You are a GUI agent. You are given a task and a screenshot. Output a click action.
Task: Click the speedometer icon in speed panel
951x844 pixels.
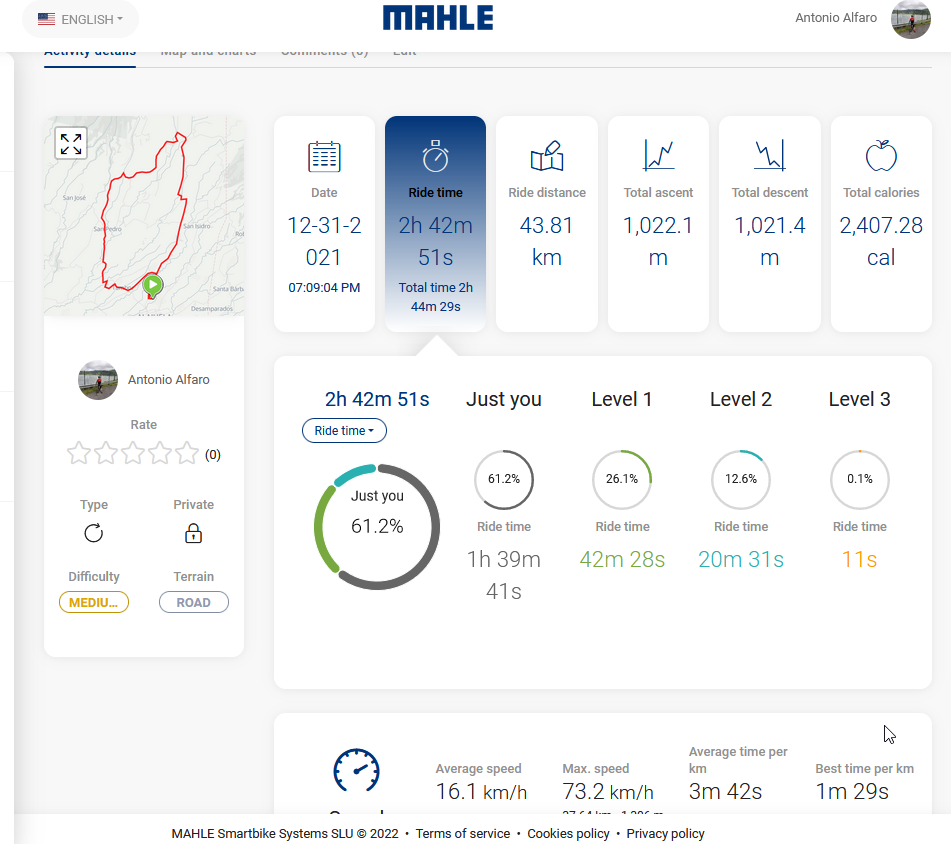point(357,771)
